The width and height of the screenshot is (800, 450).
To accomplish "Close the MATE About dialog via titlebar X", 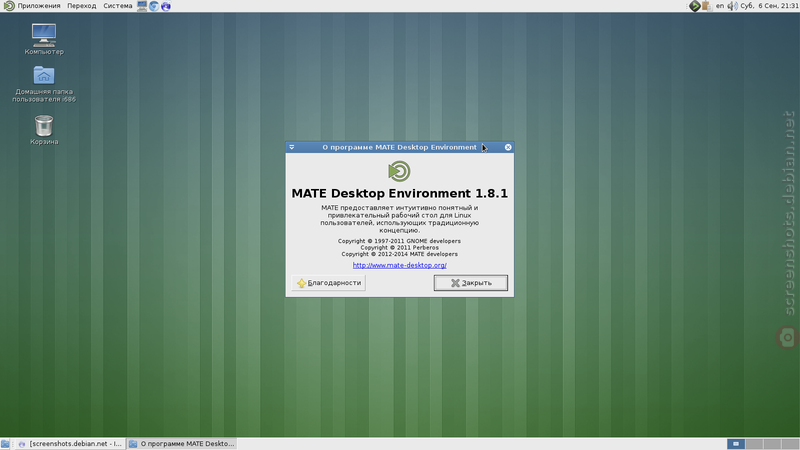I will 508,147.
